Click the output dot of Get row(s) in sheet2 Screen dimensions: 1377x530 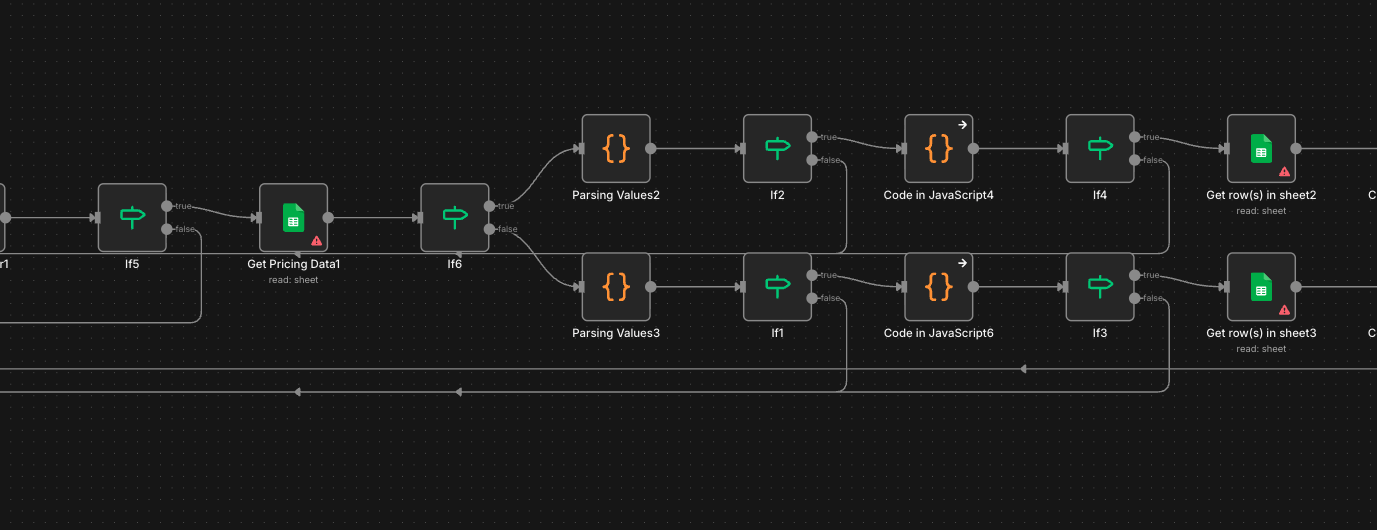pyautogui.click(x=1296, y=148)
